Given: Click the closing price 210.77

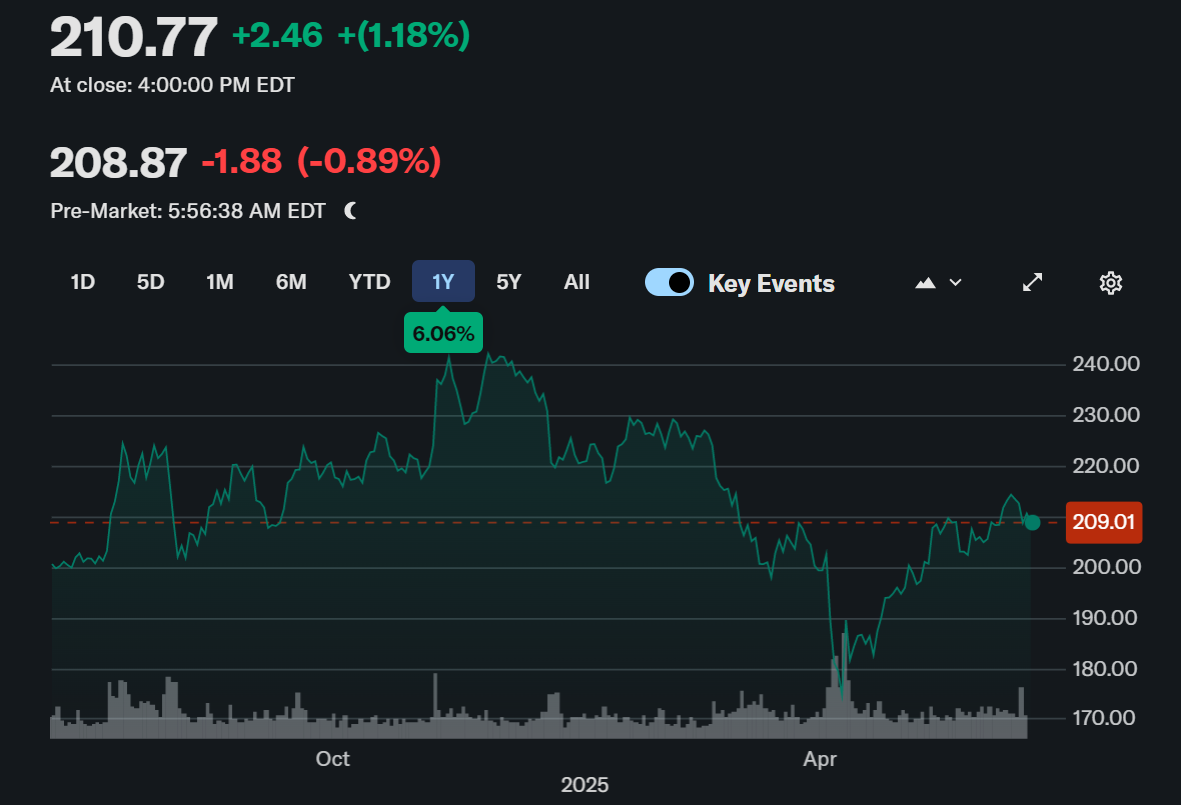Looking at the screenshot, I should pos(133,37).
